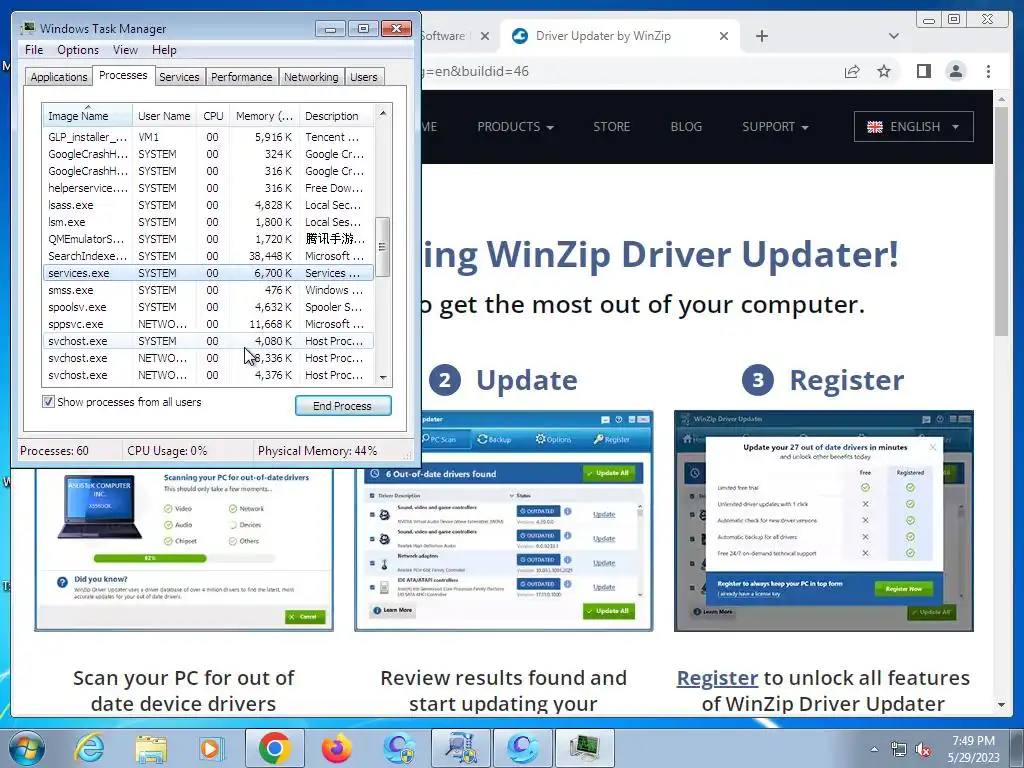The image size is (1024, 768).
Task: Select the Task Manager taskbar button
Action: pos(584,748)
